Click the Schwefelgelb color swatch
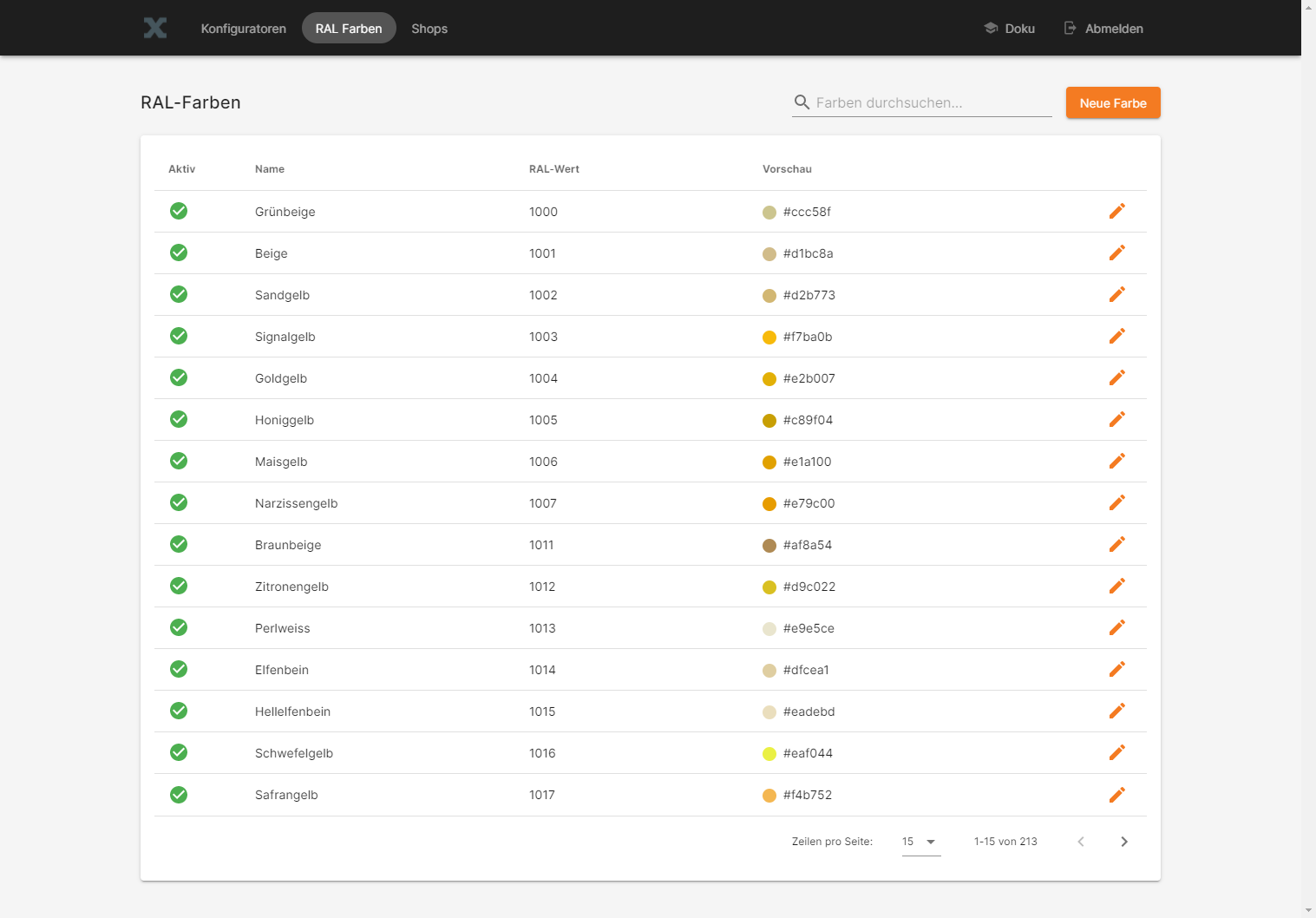The image size is (1316, 918). click(769, 753)
